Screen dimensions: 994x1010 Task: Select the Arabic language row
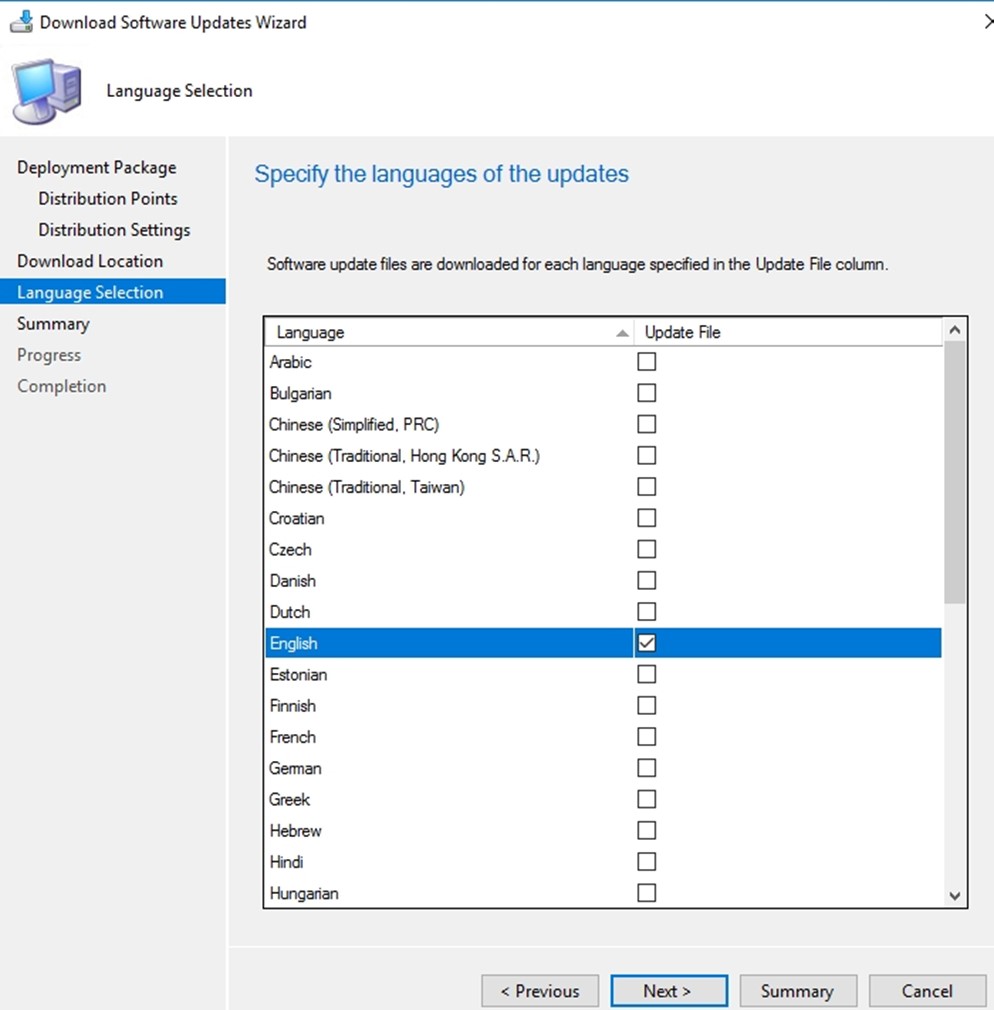coord(603,361)
